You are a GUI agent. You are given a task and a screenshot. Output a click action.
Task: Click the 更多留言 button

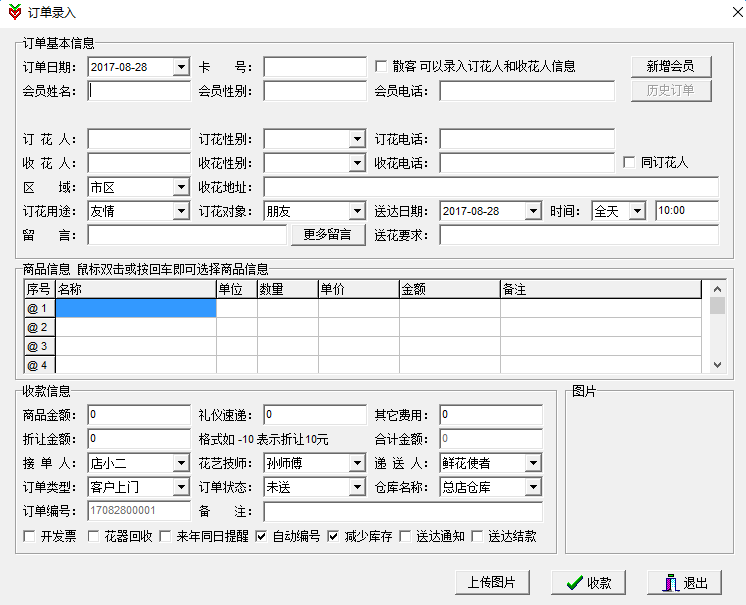326,235
